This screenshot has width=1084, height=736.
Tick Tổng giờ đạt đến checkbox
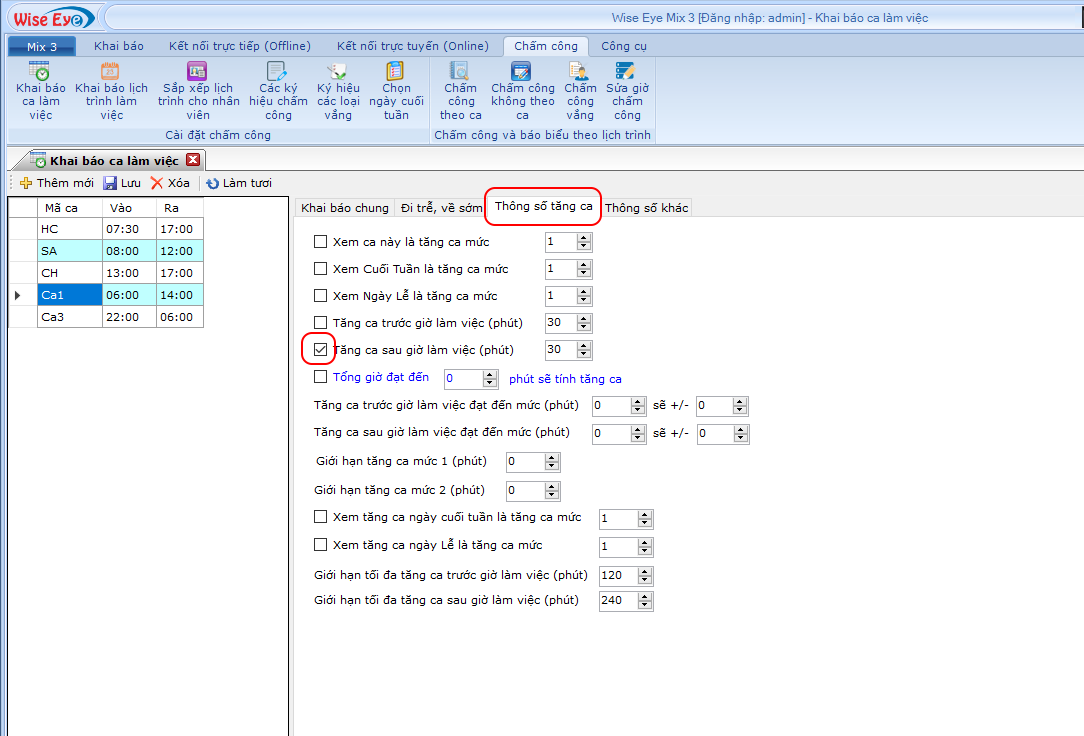click(x=321, y=378)
